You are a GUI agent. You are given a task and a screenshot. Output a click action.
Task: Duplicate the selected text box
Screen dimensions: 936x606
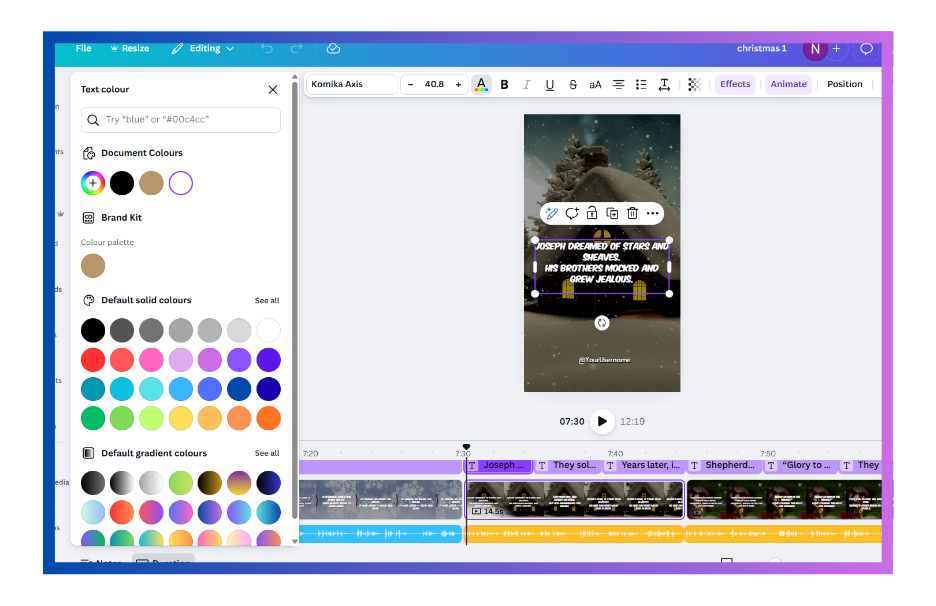612,213
